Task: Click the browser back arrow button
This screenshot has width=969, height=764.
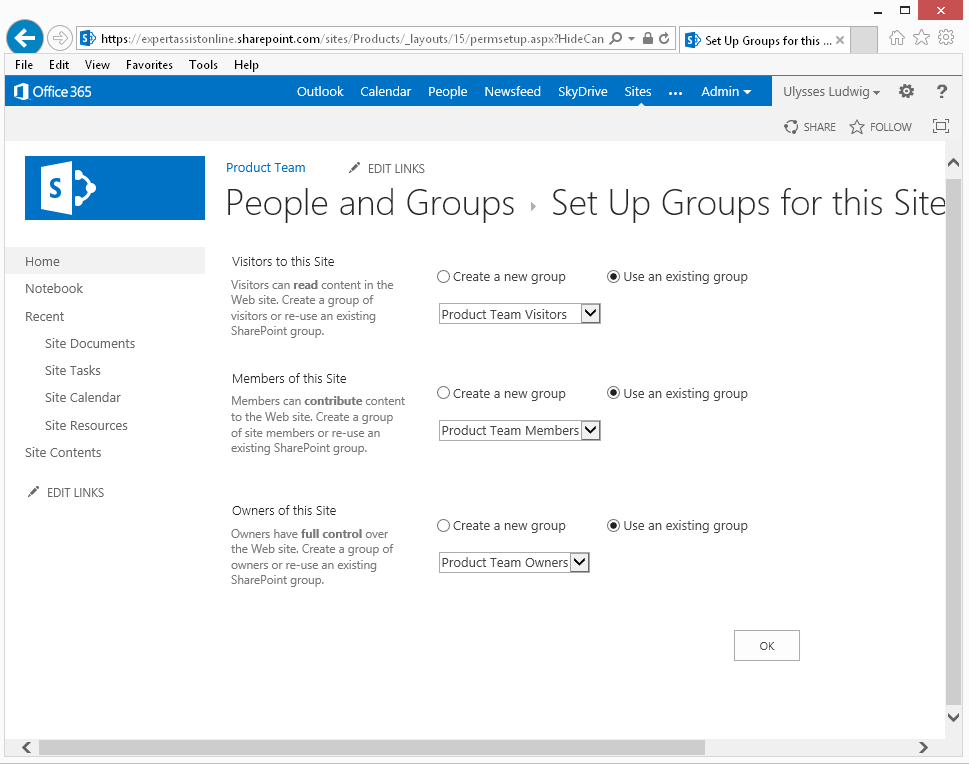Action: (24, 39)
